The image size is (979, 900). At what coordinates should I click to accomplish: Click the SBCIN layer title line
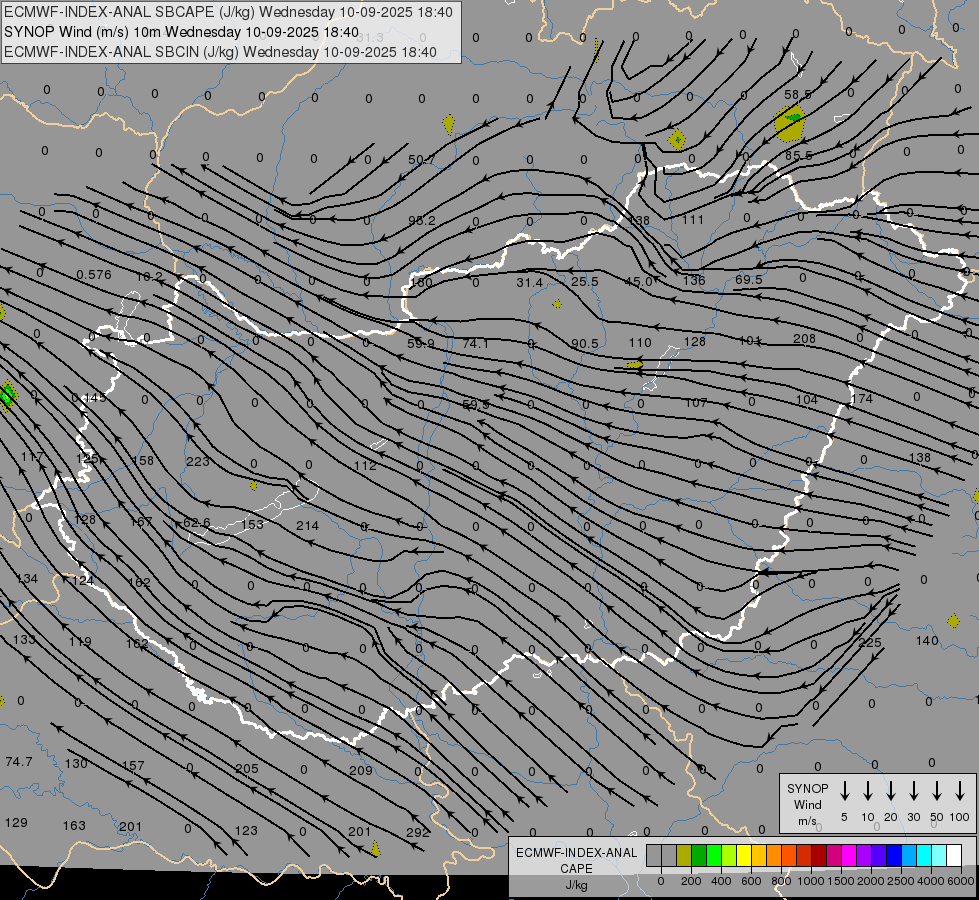220,52
